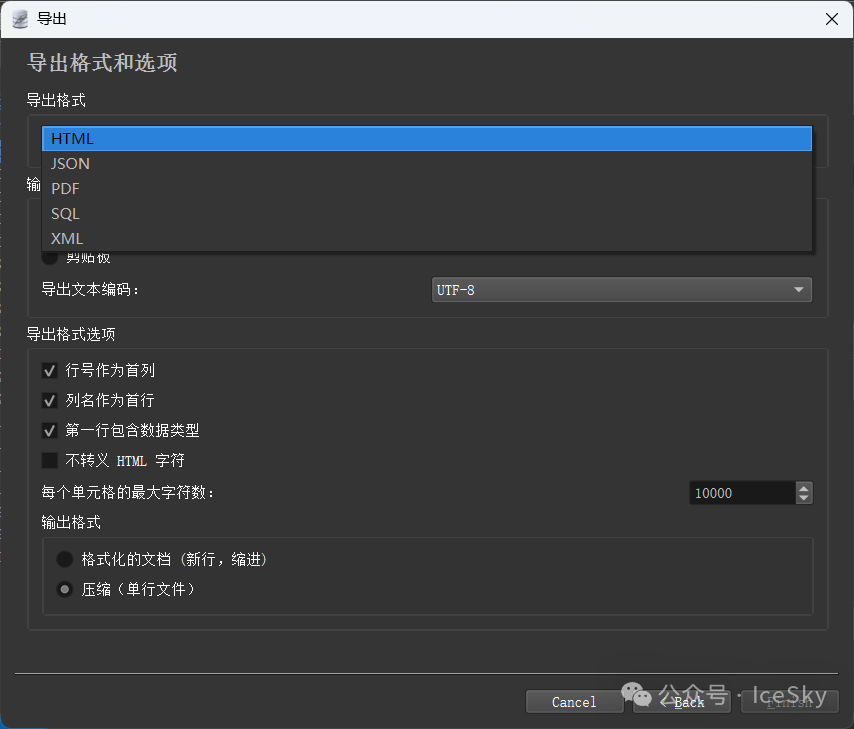This screenshot has height=729, width=854.
Task: Select 格式化的文档 (新行, 缩进) radio button
Action: click(65, 560)
